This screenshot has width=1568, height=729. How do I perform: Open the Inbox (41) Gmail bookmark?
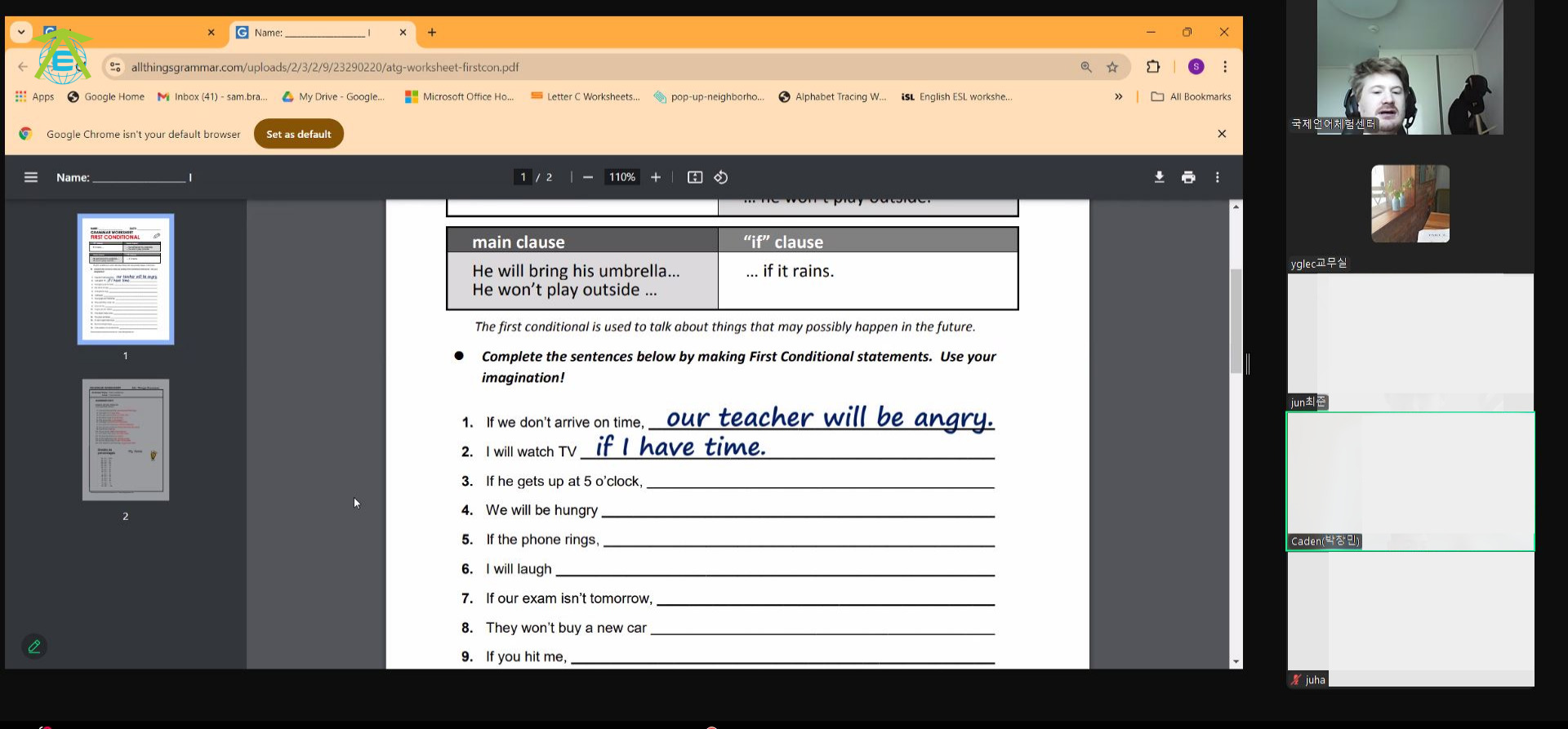pyautogui.click(x=212, y=96)
